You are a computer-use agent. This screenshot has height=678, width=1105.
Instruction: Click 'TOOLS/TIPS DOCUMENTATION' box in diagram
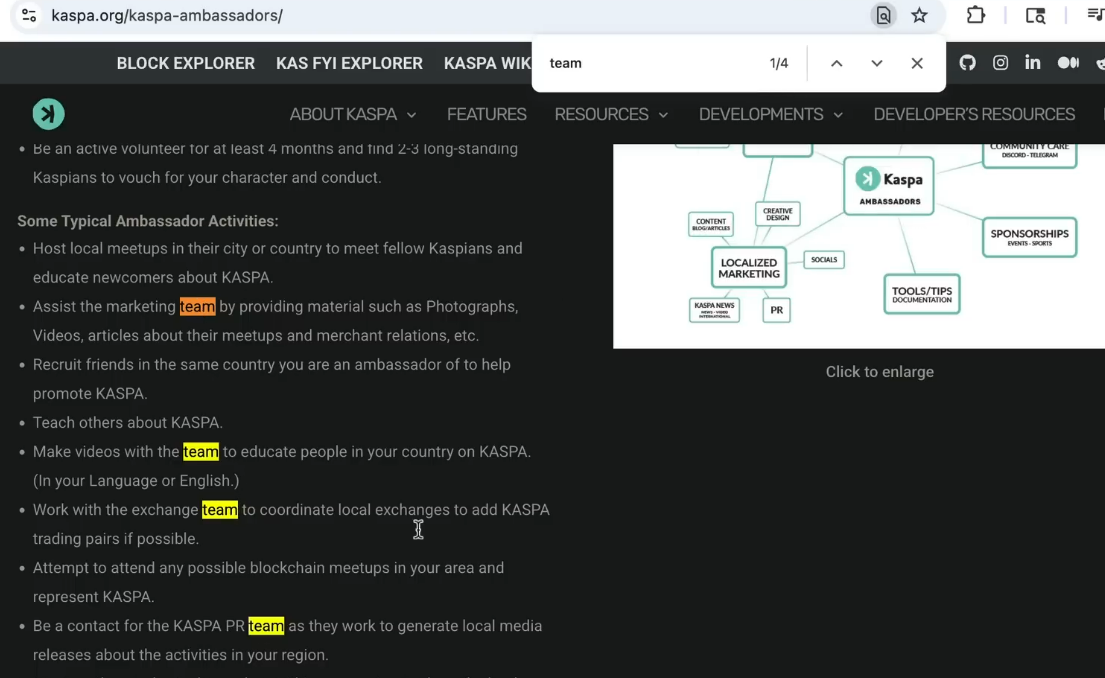[922, 294]
